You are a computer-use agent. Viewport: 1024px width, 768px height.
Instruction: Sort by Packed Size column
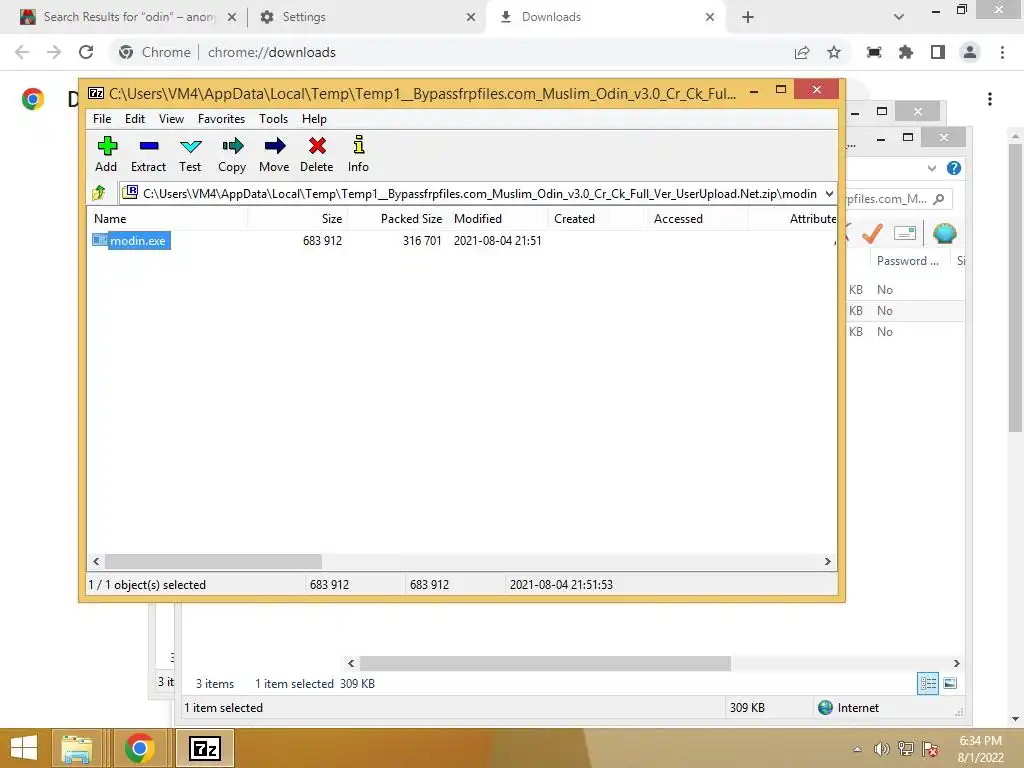(x=397, y=219)
